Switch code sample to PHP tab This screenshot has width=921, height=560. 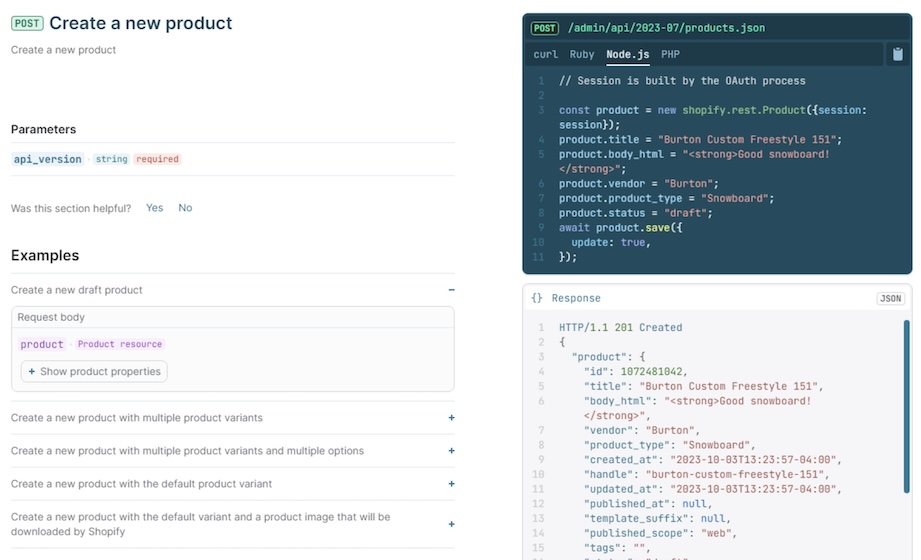point(670,54)
